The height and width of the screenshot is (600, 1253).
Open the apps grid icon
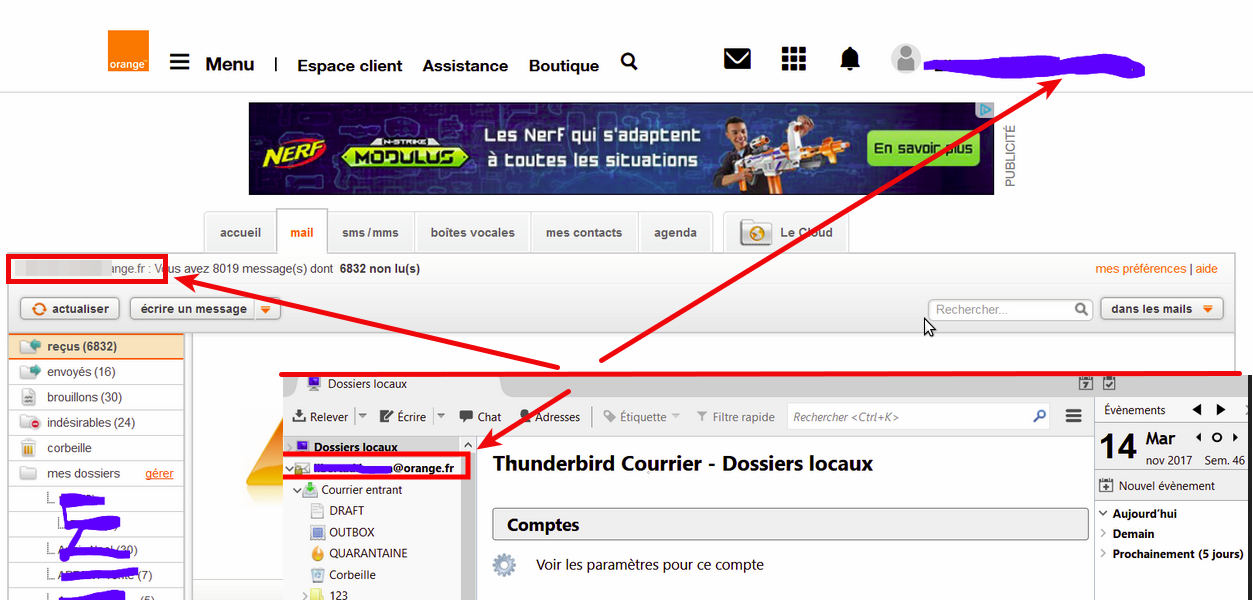point(793,58)
